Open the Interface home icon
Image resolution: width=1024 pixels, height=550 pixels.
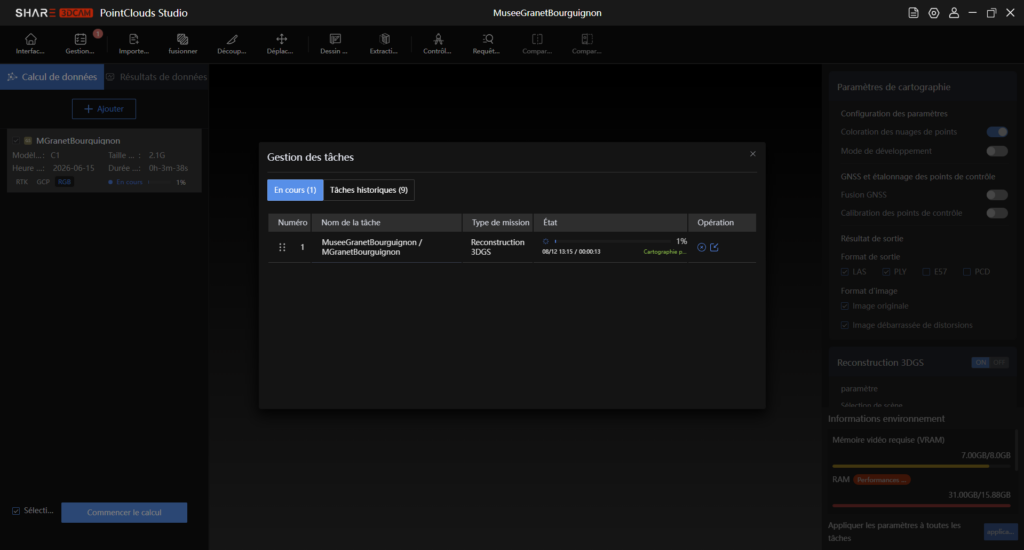(x=31, y=39)
